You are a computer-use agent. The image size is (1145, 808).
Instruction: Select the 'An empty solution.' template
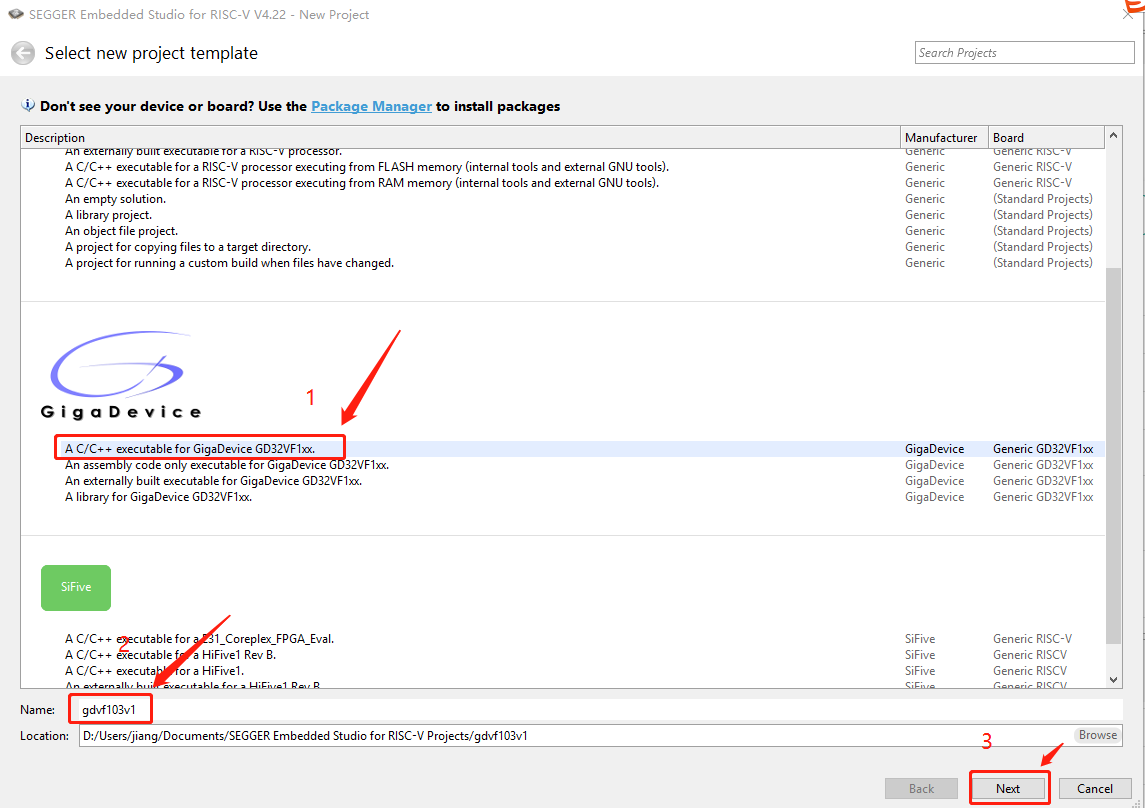coord(562,199)
